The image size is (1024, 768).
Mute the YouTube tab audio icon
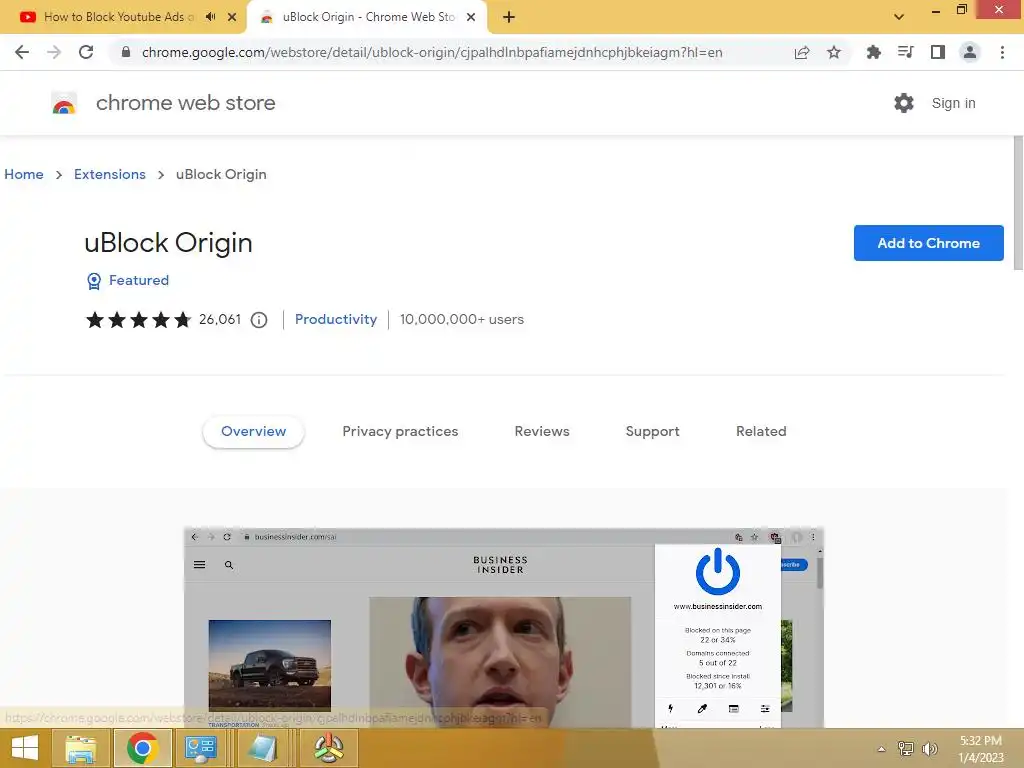click(210, 17)
